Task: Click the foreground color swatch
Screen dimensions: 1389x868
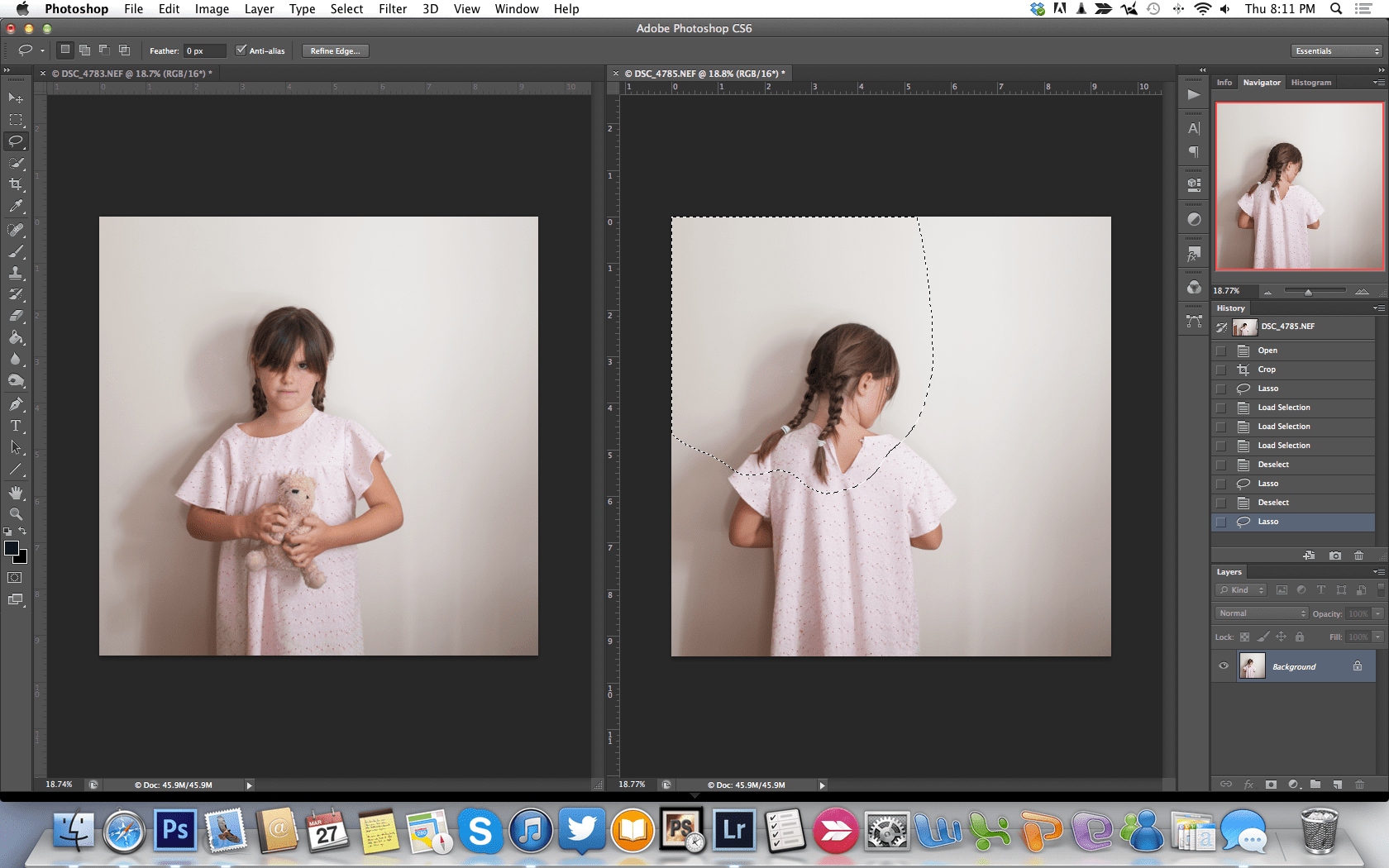Action: click(12, 549)
